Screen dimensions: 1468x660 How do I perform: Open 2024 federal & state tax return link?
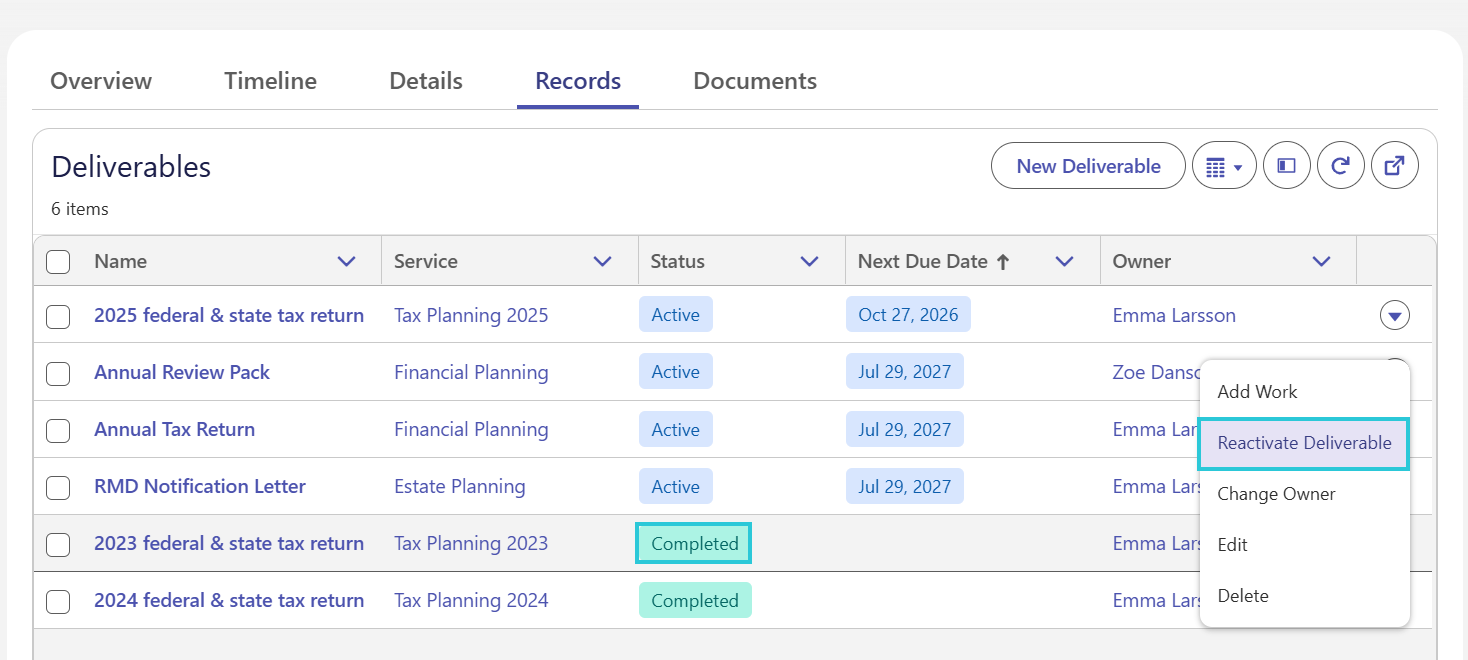pyautogui.click(x=229, y=601)
